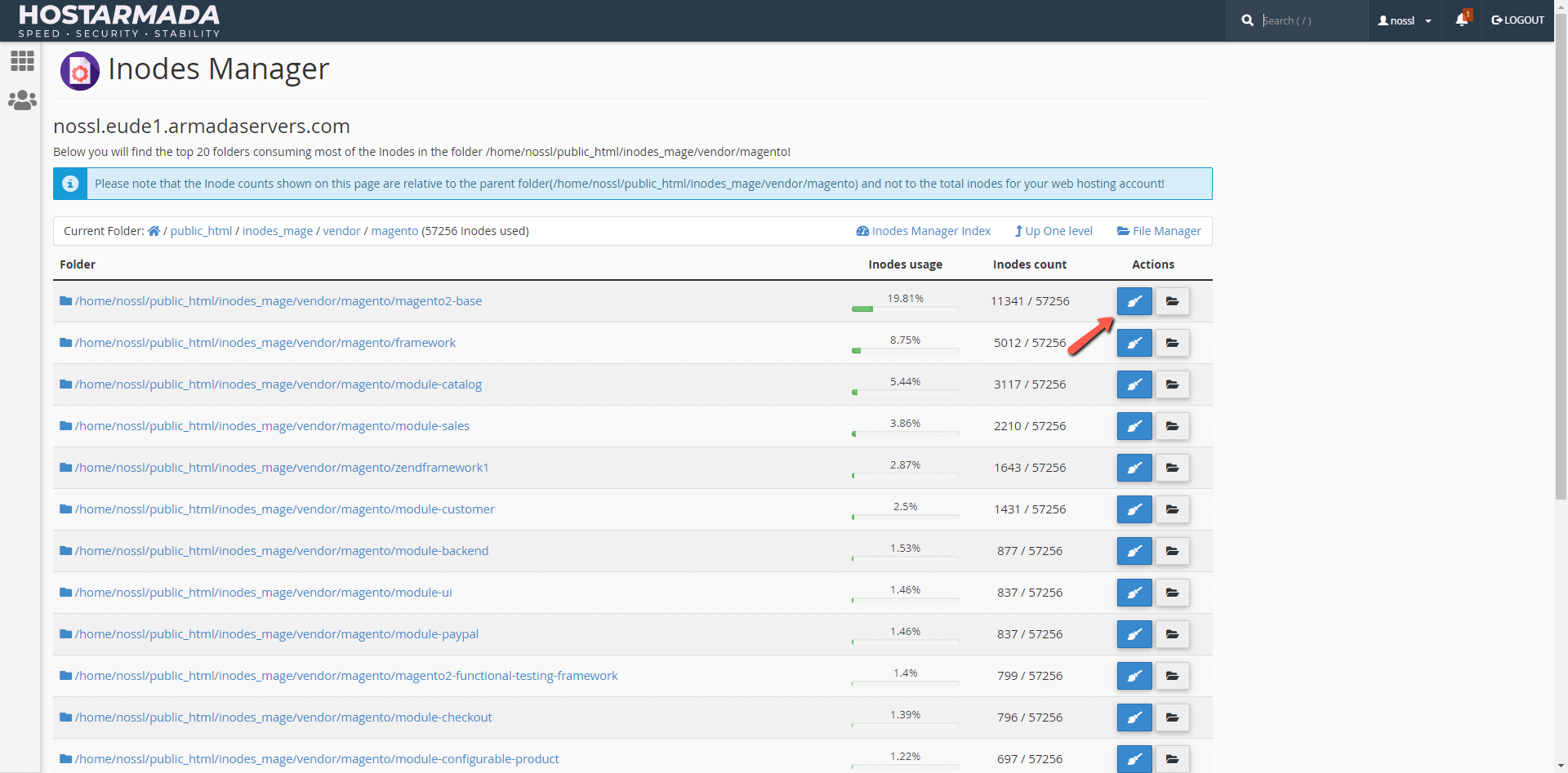Open the folder action icon for zendframework1 row

pyautogui.click(x=1172, y=468)
